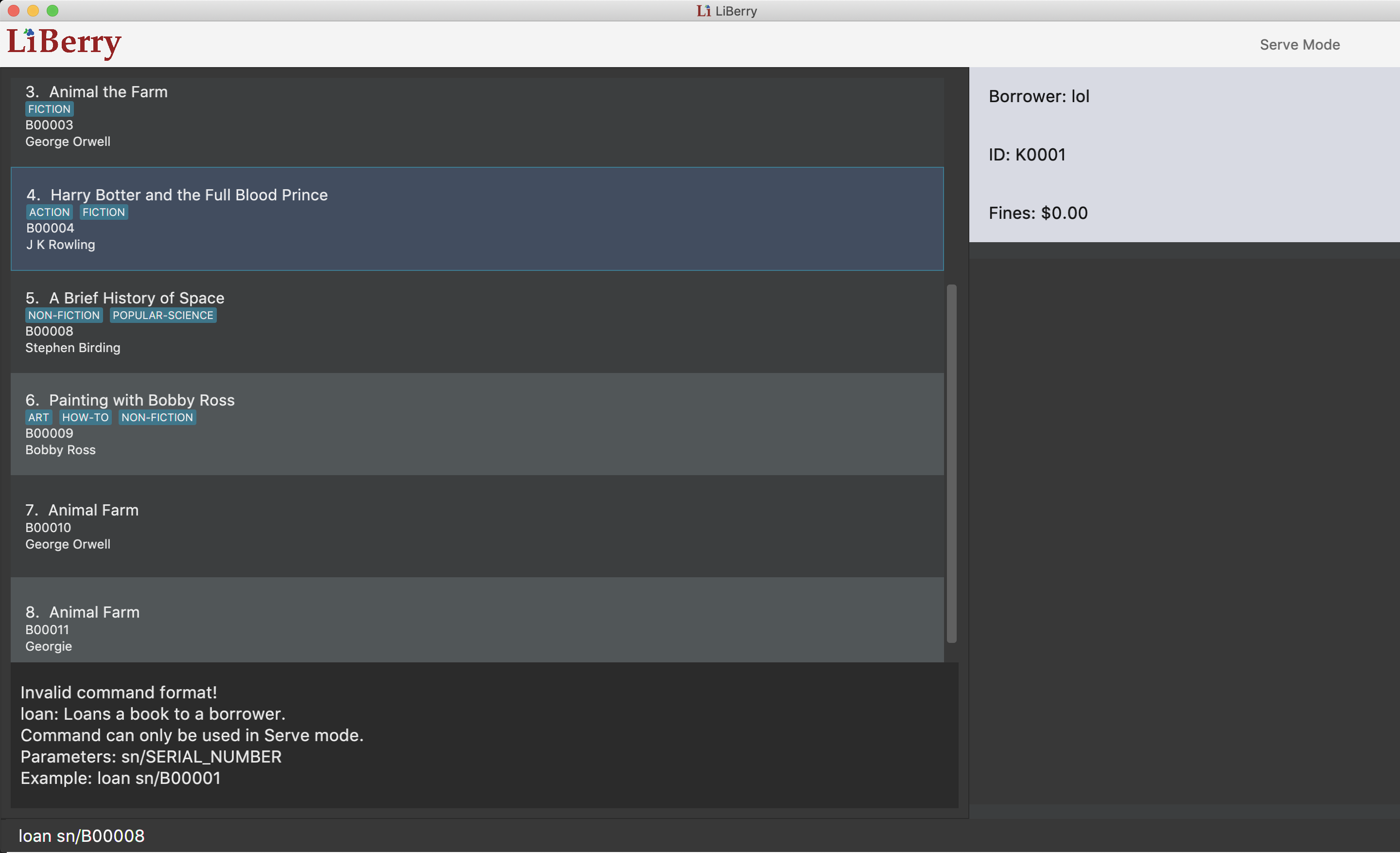The image size is (1400, 853).
Task: Click the NON-FICTION tag on Painting with Bobby Ross
Action: click(157, 417)
